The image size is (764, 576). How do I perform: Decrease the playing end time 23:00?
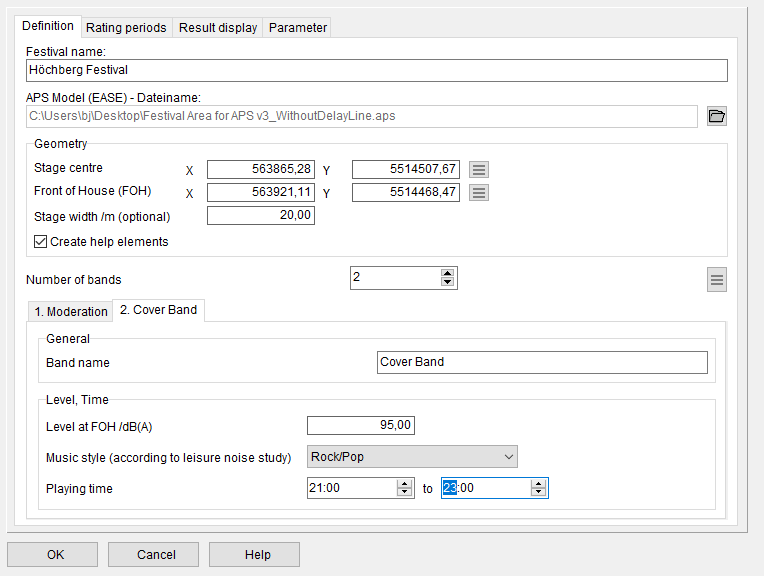click(x=538, y=492)
